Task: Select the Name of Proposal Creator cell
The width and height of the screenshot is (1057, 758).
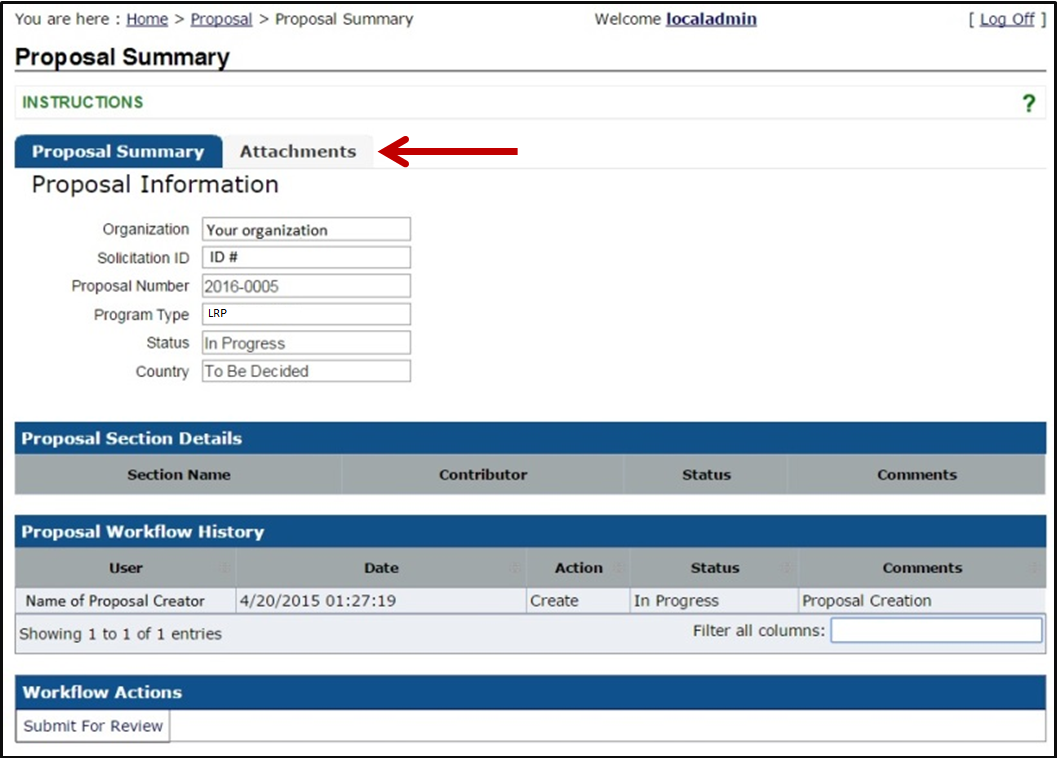Action: [125, 601]
